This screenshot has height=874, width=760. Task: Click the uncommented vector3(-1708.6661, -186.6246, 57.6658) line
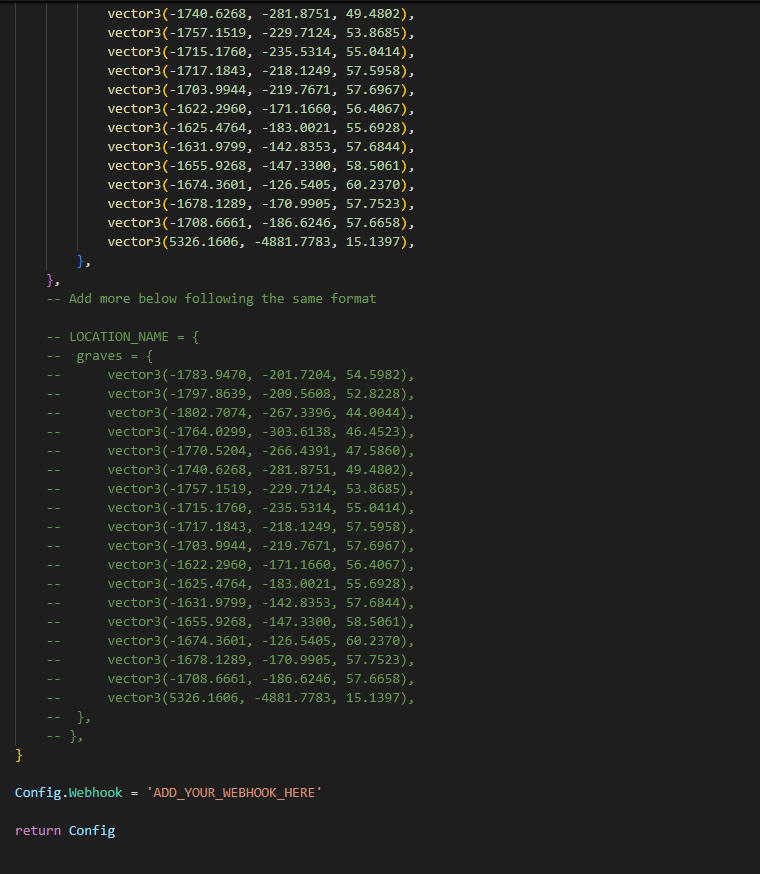pos(261,223)
